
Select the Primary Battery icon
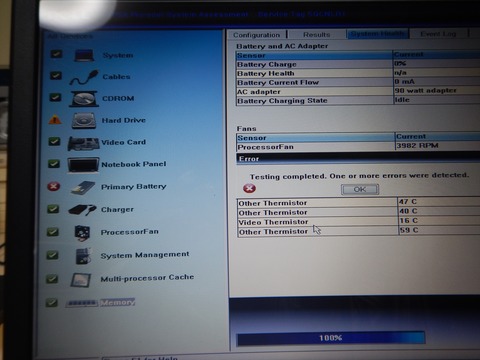pyautogui.click(x=83, y=188)
